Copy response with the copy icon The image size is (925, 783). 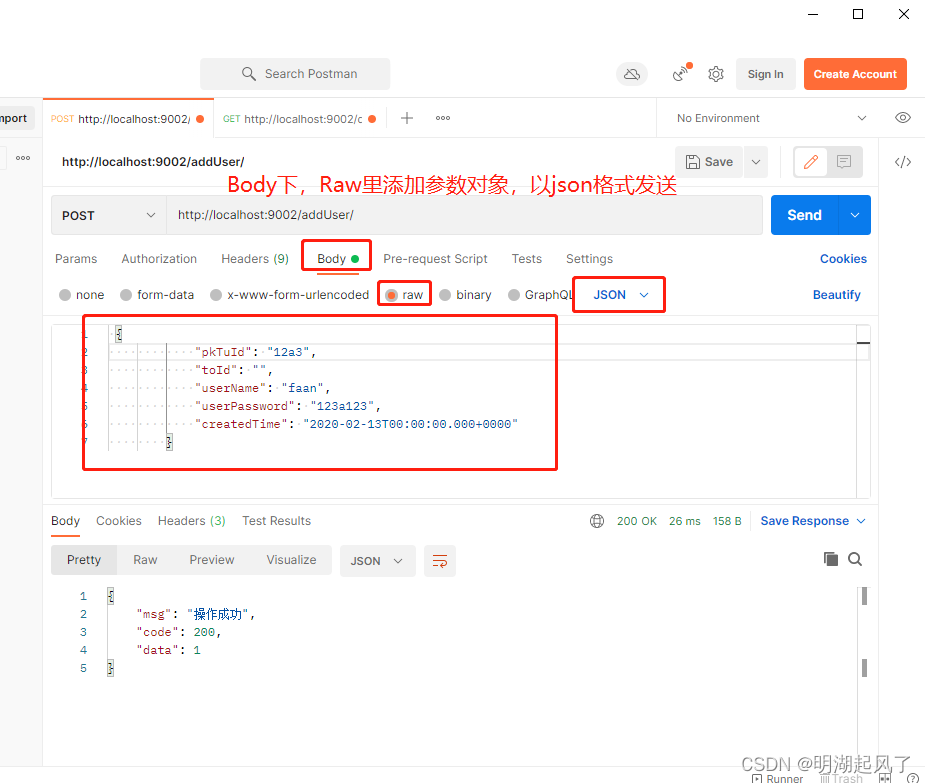tap(831, 559)
